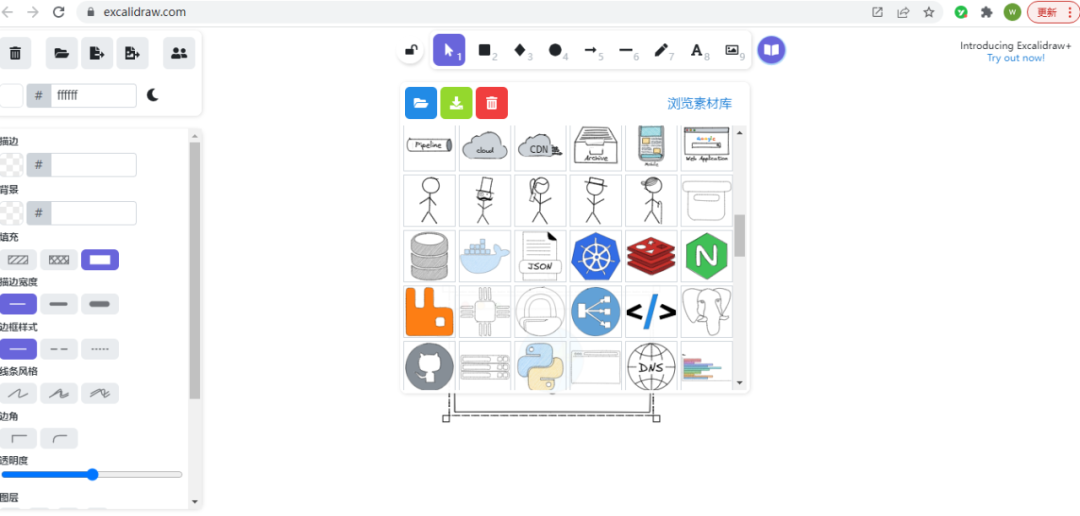The image size is (1080, 516).
Task: Pick the Archive drawer library item
Action: point(596,148)
